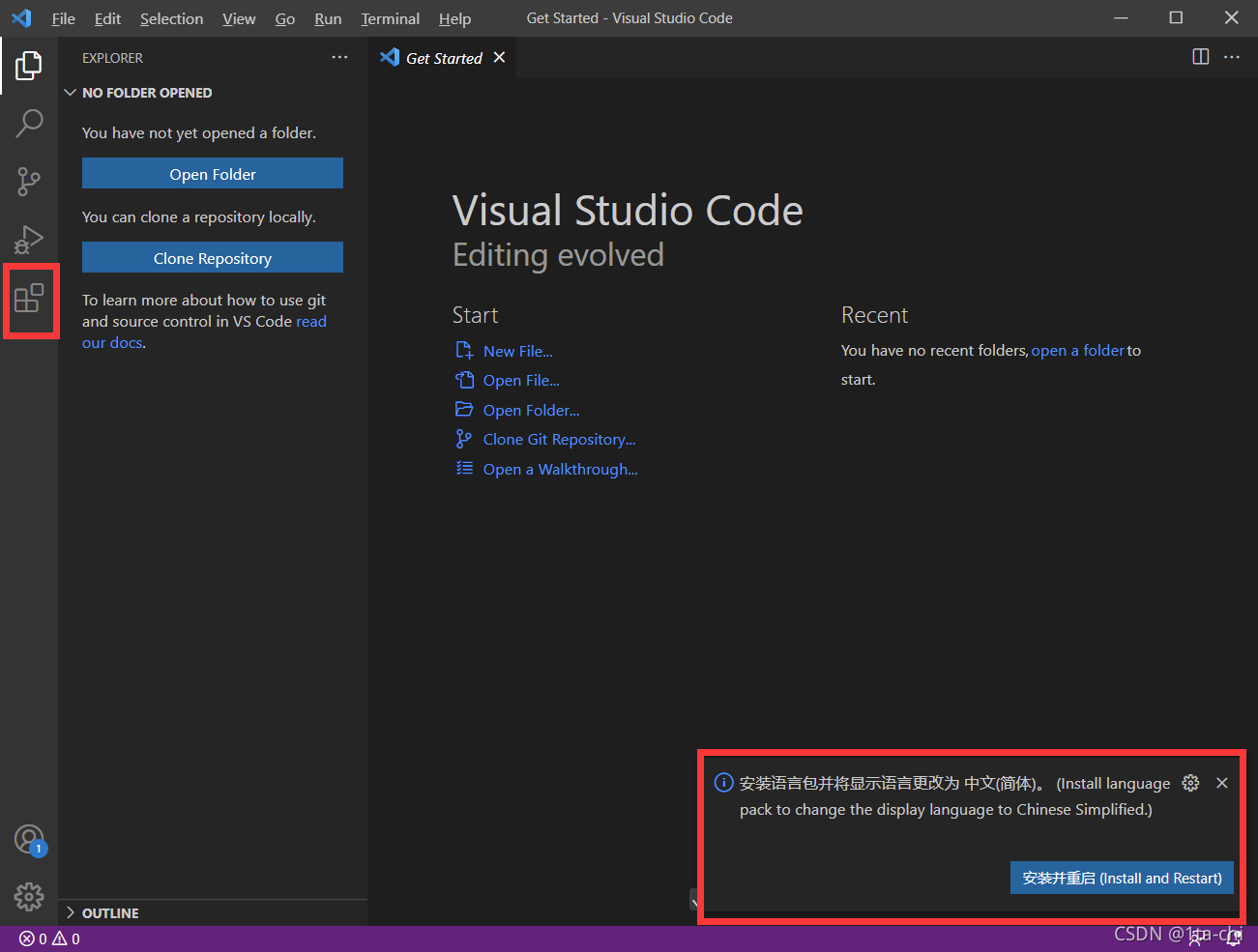Select the Get Started tab
The height and width of the screenshot is (952, 1258).
pos(443,58)
